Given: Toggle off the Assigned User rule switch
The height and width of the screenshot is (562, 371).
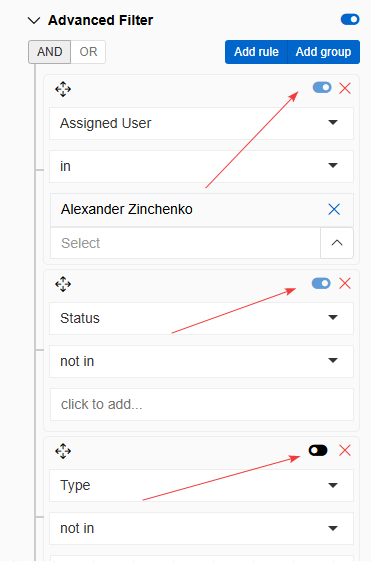Looking at the screenshot, I should click(322, 87).
